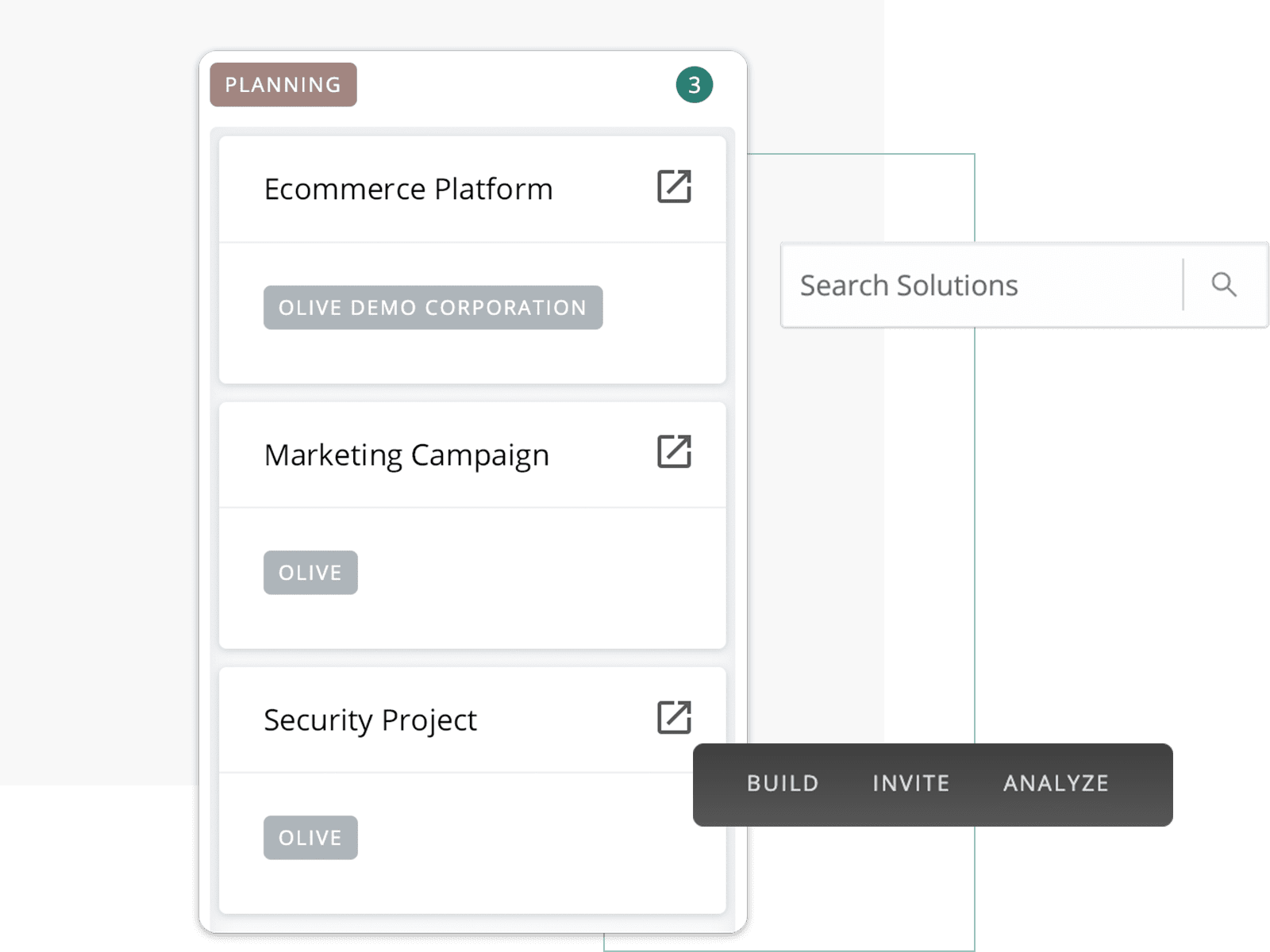Toggle the OLIVE DEMO CORPORATION tag
1270x952 pixels.
tap(433, 308)
